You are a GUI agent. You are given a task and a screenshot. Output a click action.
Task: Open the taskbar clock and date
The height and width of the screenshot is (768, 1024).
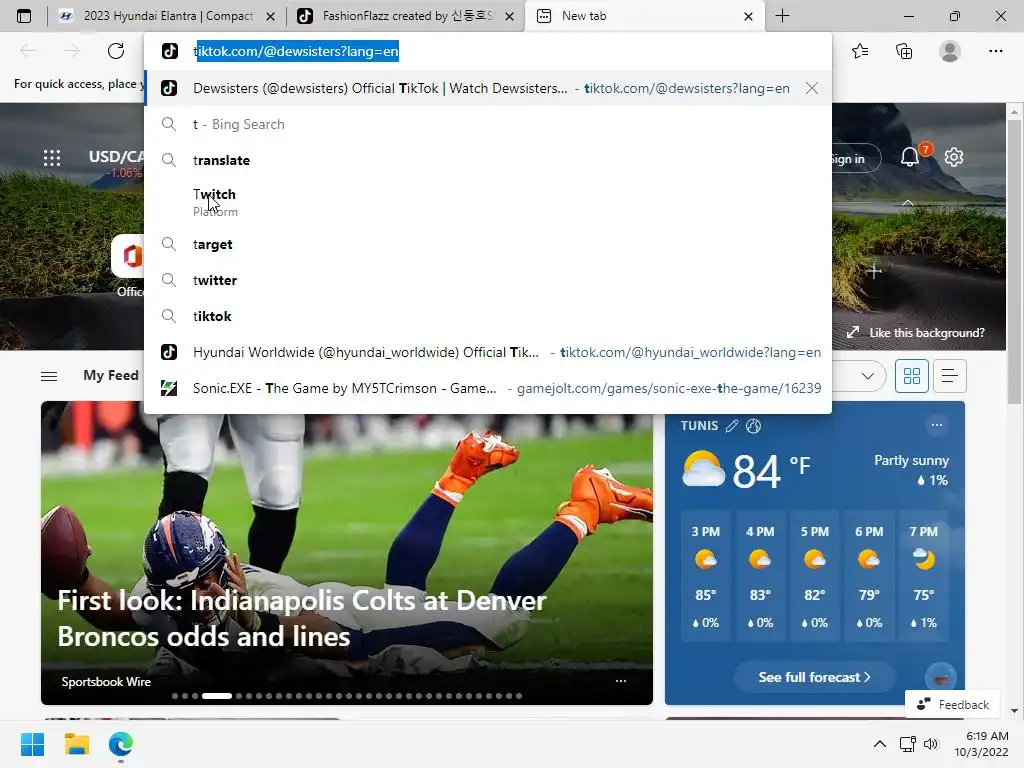(x=981, y=744)
